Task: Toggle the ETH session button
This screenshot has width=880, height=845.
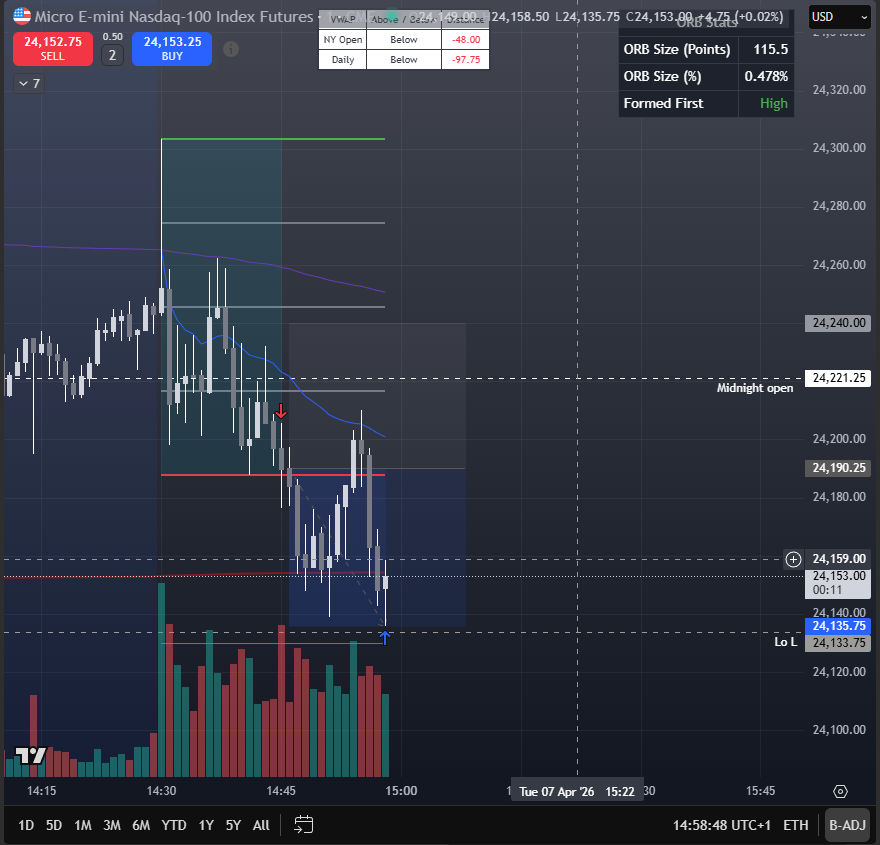Action: pyautogui.click(x=796, y=825)
